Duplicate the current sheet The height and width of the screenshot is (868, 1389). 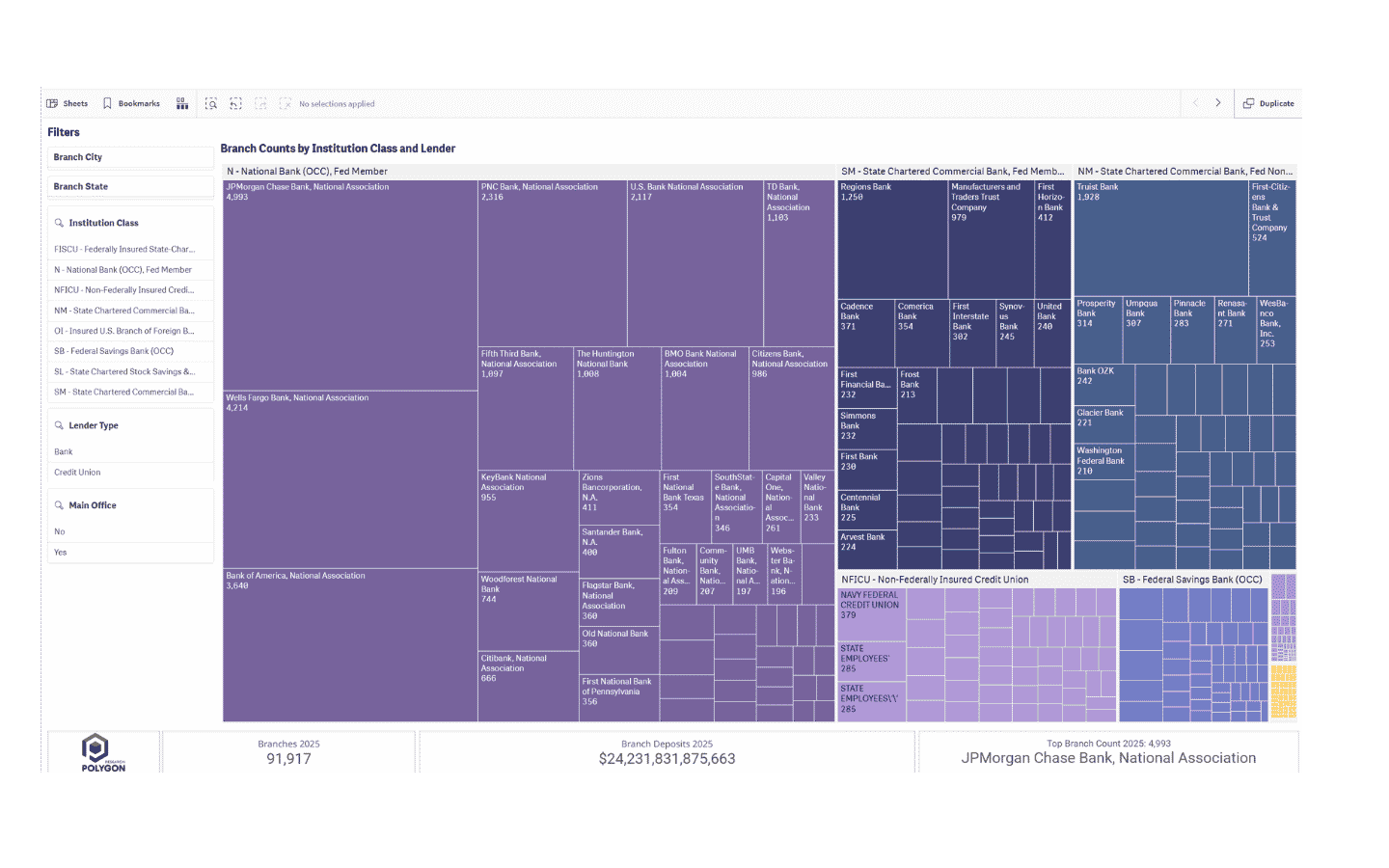pyautogui.click(x=1268, y=103)
